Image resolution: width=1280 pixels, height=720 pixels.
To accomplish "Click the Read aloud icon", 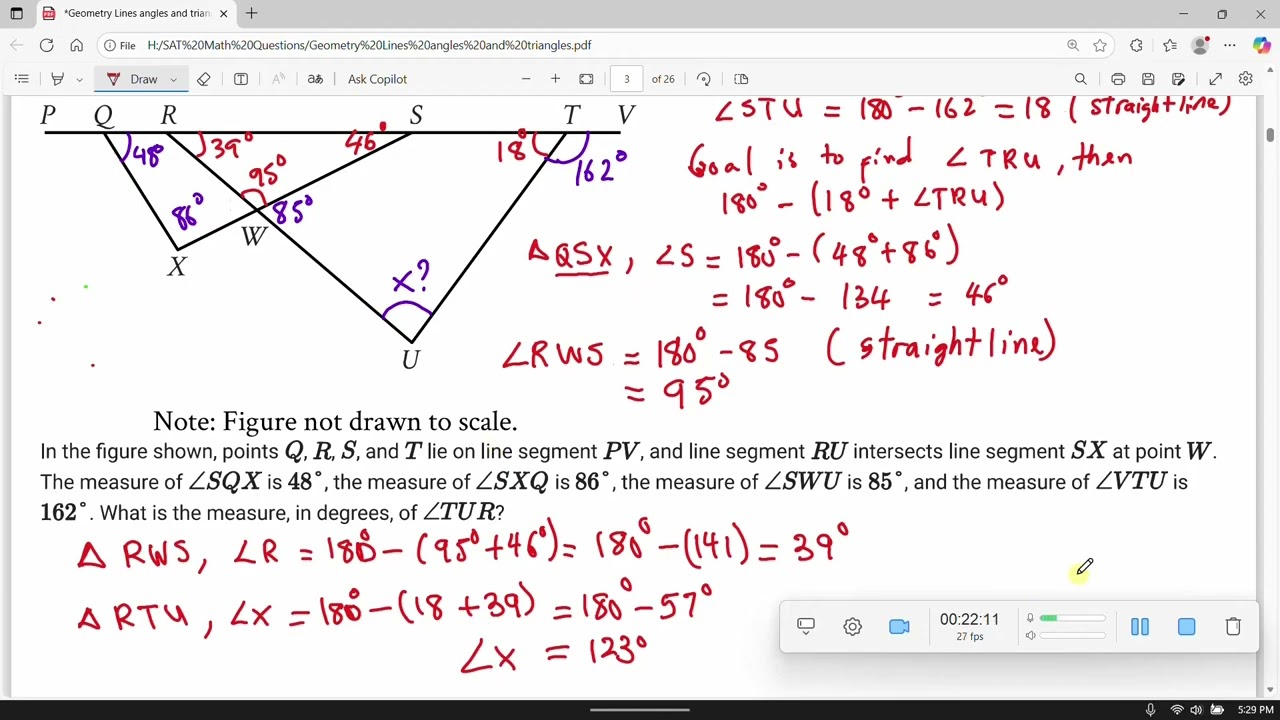I will tap(279, 79).
